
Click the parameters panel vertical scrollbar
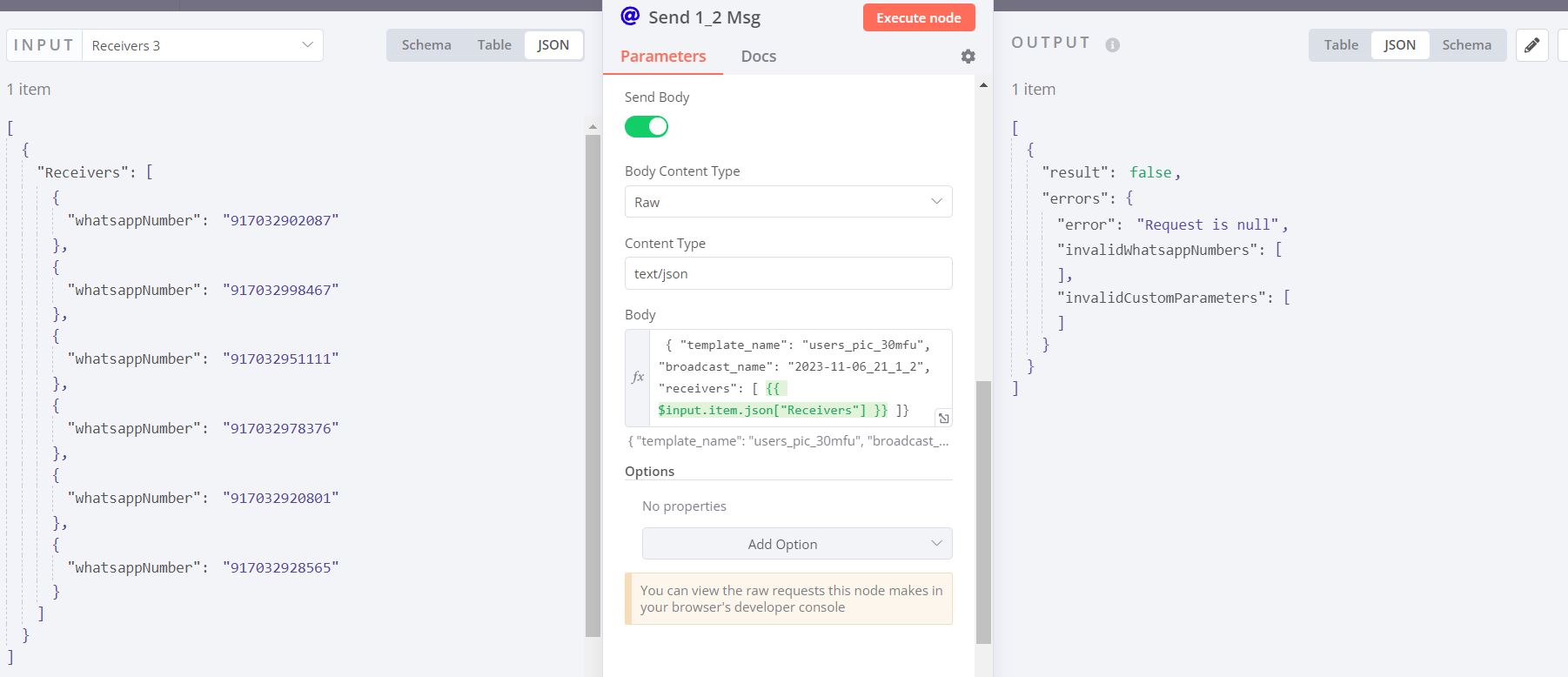[x=983, y=512]
